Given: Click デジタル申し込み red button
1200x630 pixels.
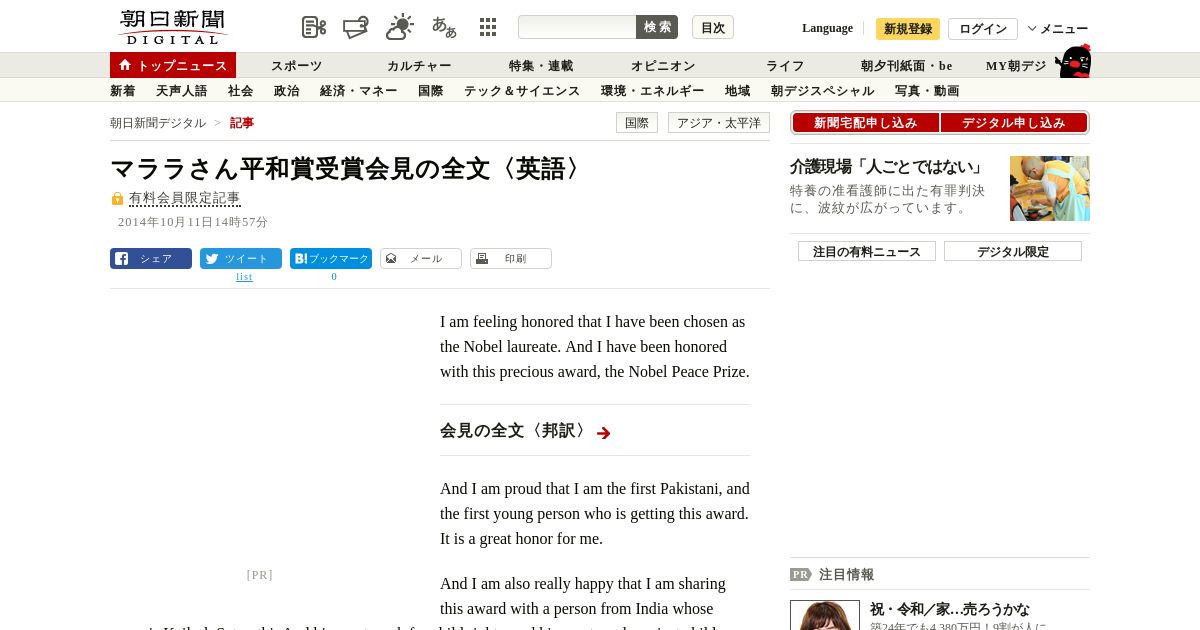Looking at the screenshot, I should 1014,123.
